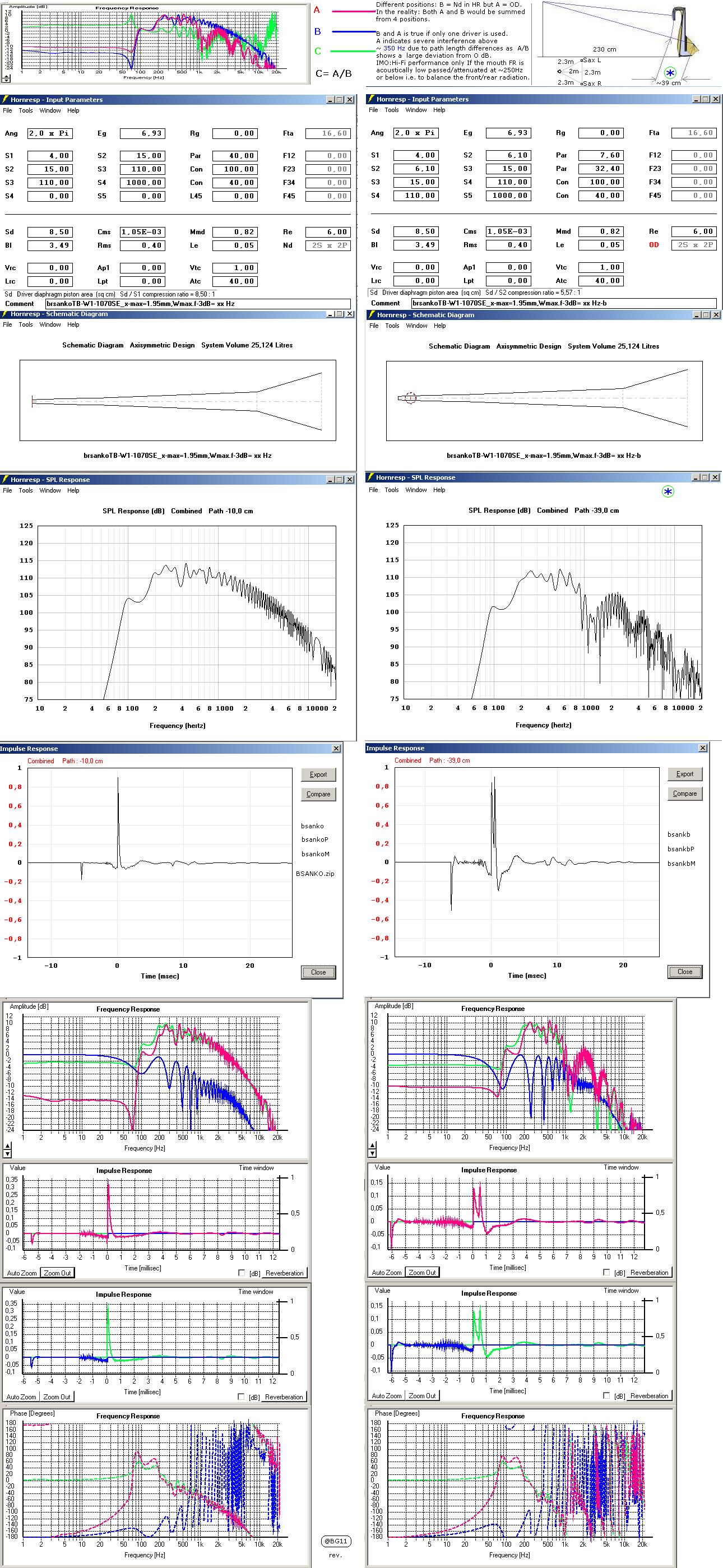Click Export in left Impulse Response window
This screenshot has height=1568, width=723.
(x=318, y=775)
